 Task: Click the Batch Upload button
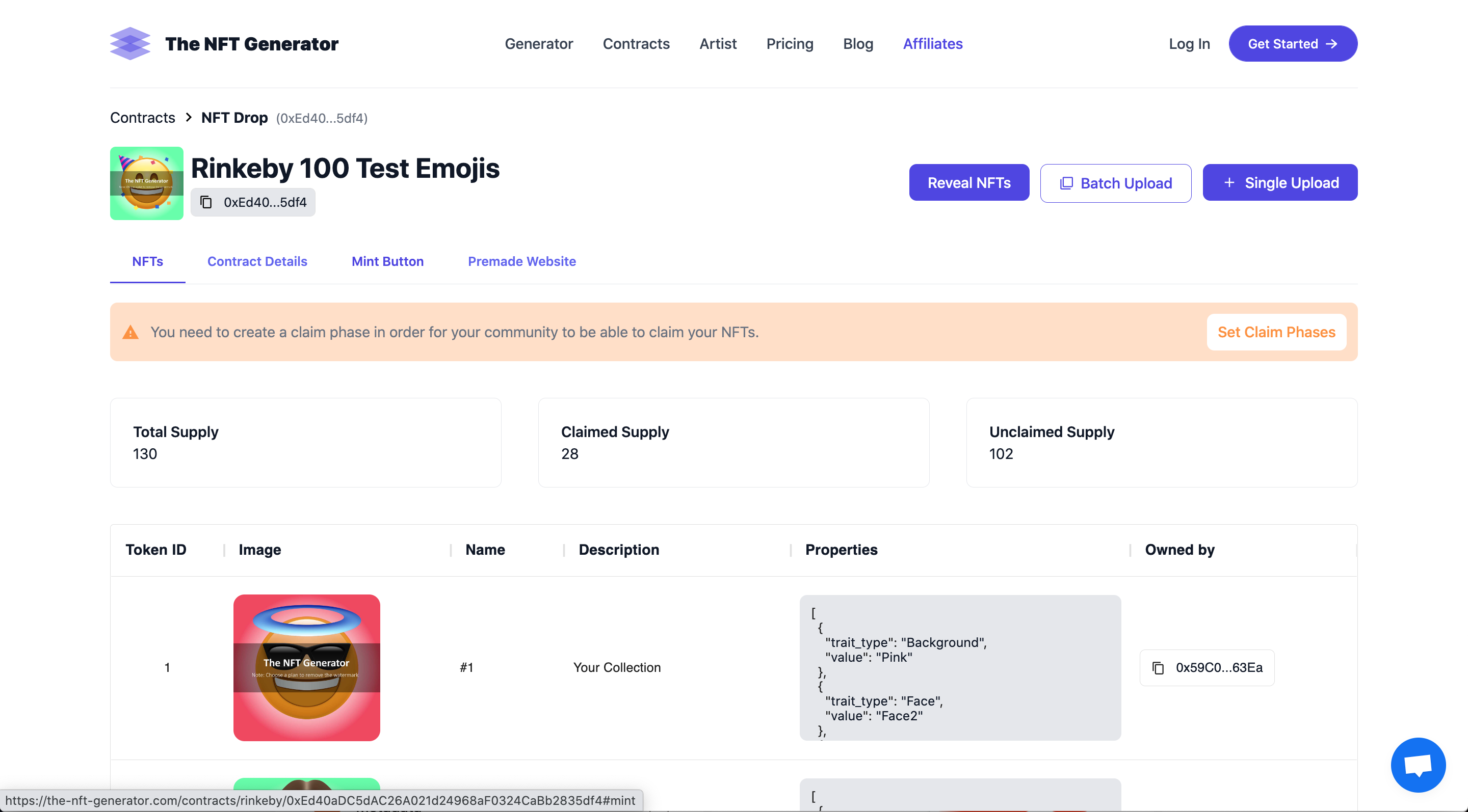(1115, 183)
